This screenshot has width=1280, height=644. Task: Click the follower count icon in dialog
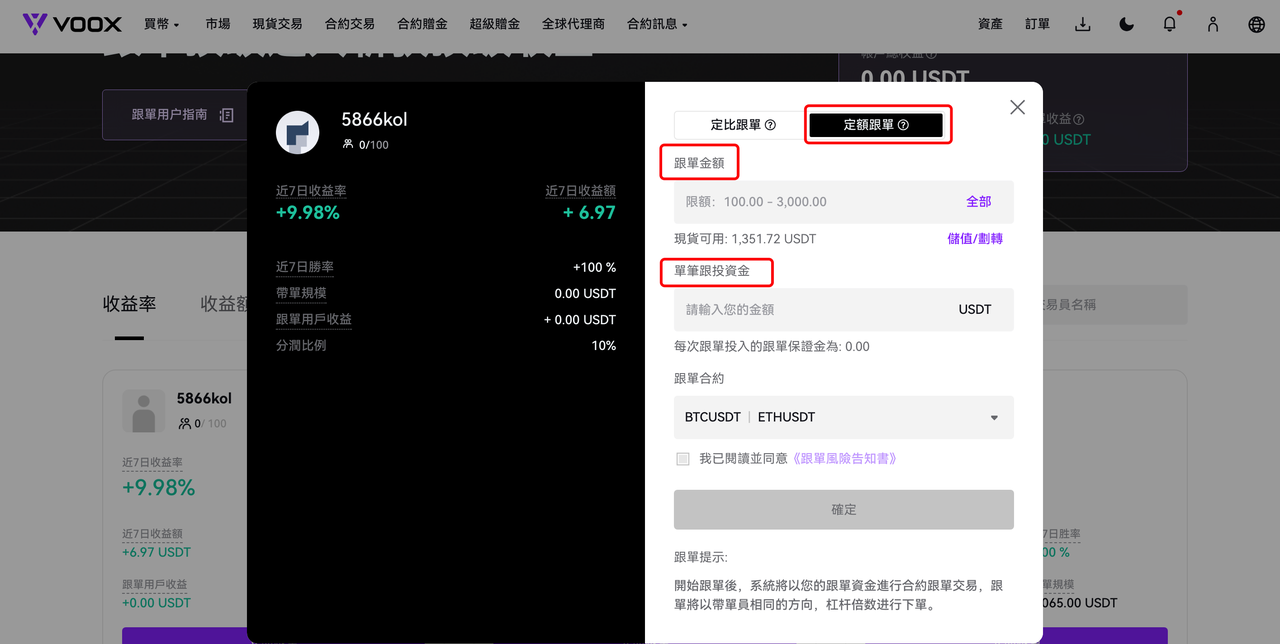point(348,144)
